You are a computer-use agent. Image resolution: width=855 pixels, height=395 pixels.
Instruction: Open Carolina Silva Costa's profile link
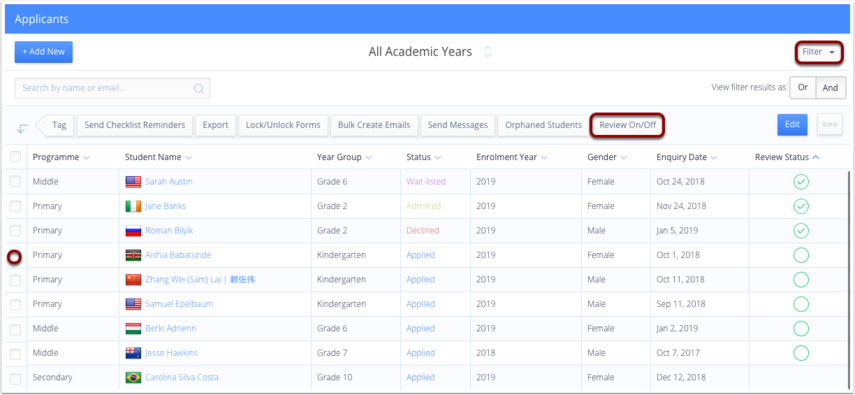coord(182,378)
